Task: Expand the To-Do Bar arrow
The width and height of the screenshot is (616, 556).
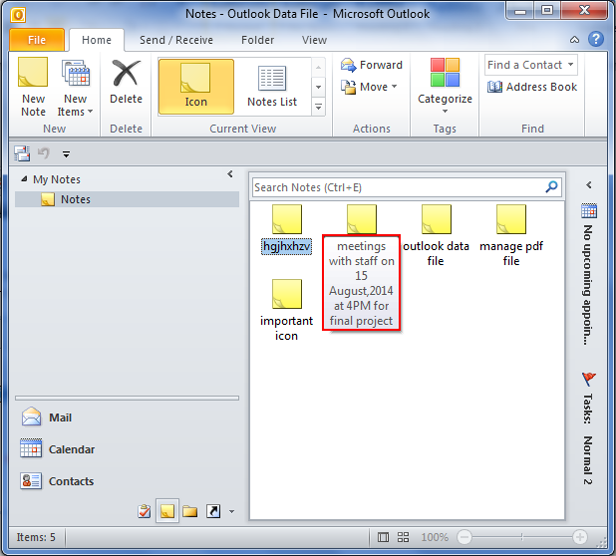Action: coord(588,185)
